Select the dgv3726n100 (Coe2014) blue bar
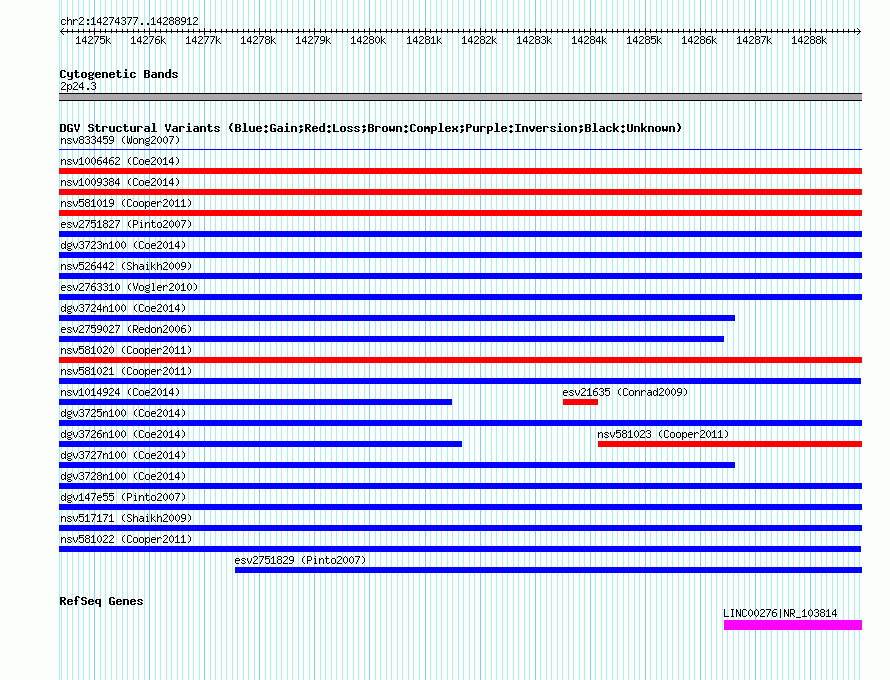Viewport: 890px width, 680px height. click(261, 444)
